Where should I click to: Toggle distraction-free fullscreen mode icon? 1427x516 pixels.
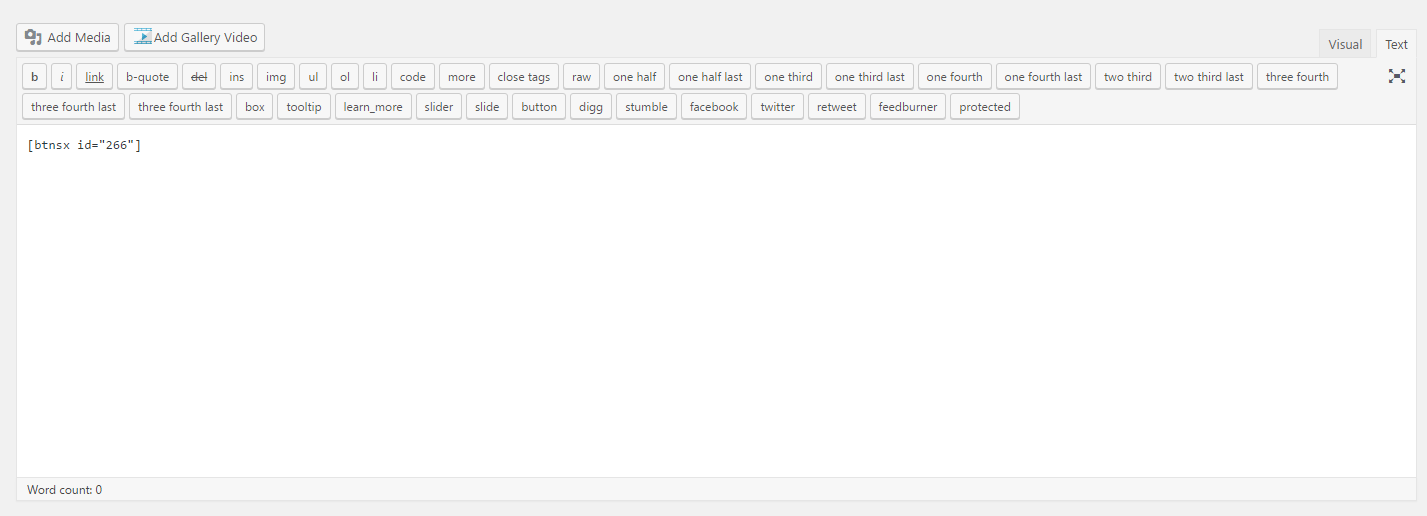1397,77
